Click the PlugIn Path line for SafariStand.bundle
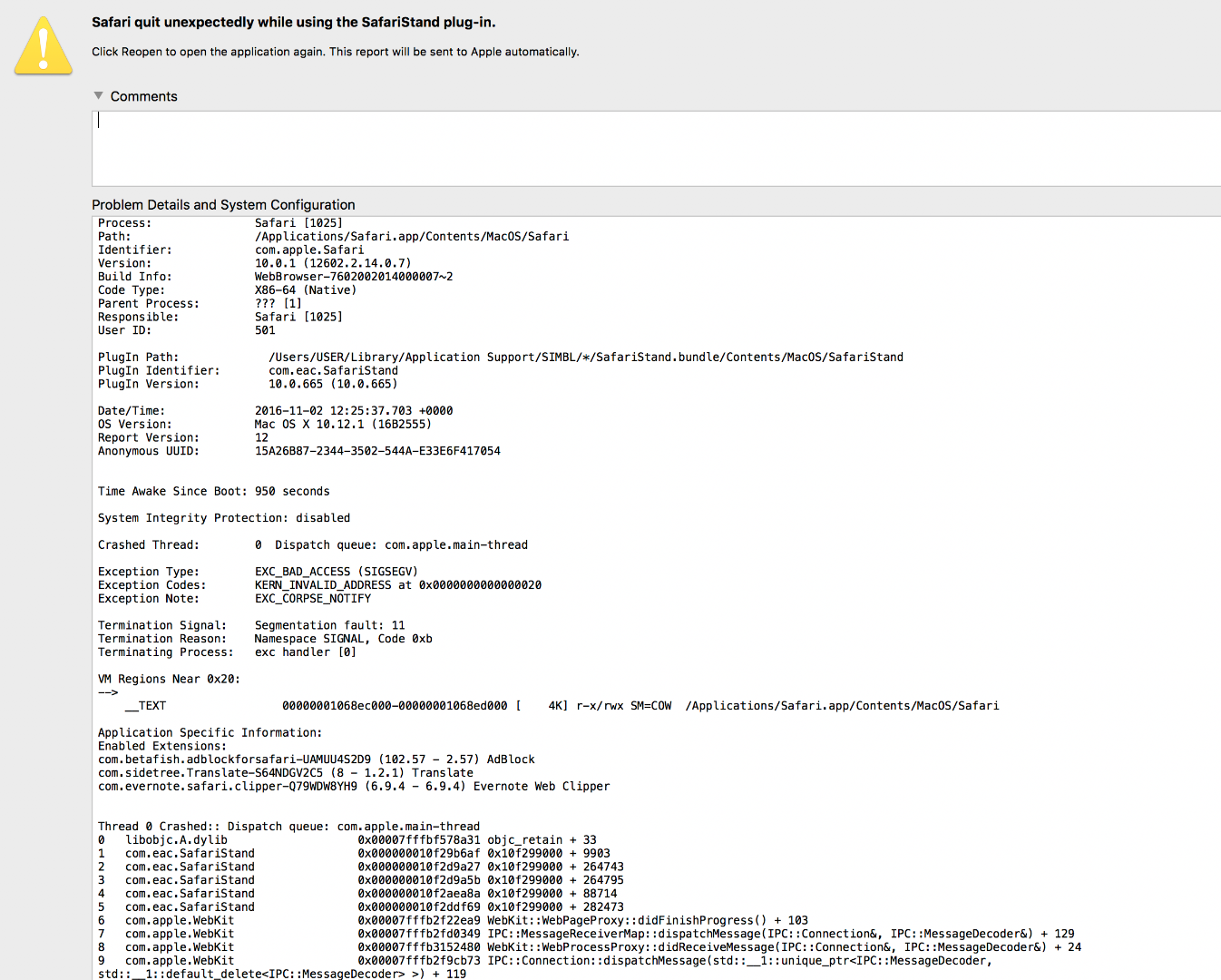Screen dimensions: 1221x980 pos(501,358)
